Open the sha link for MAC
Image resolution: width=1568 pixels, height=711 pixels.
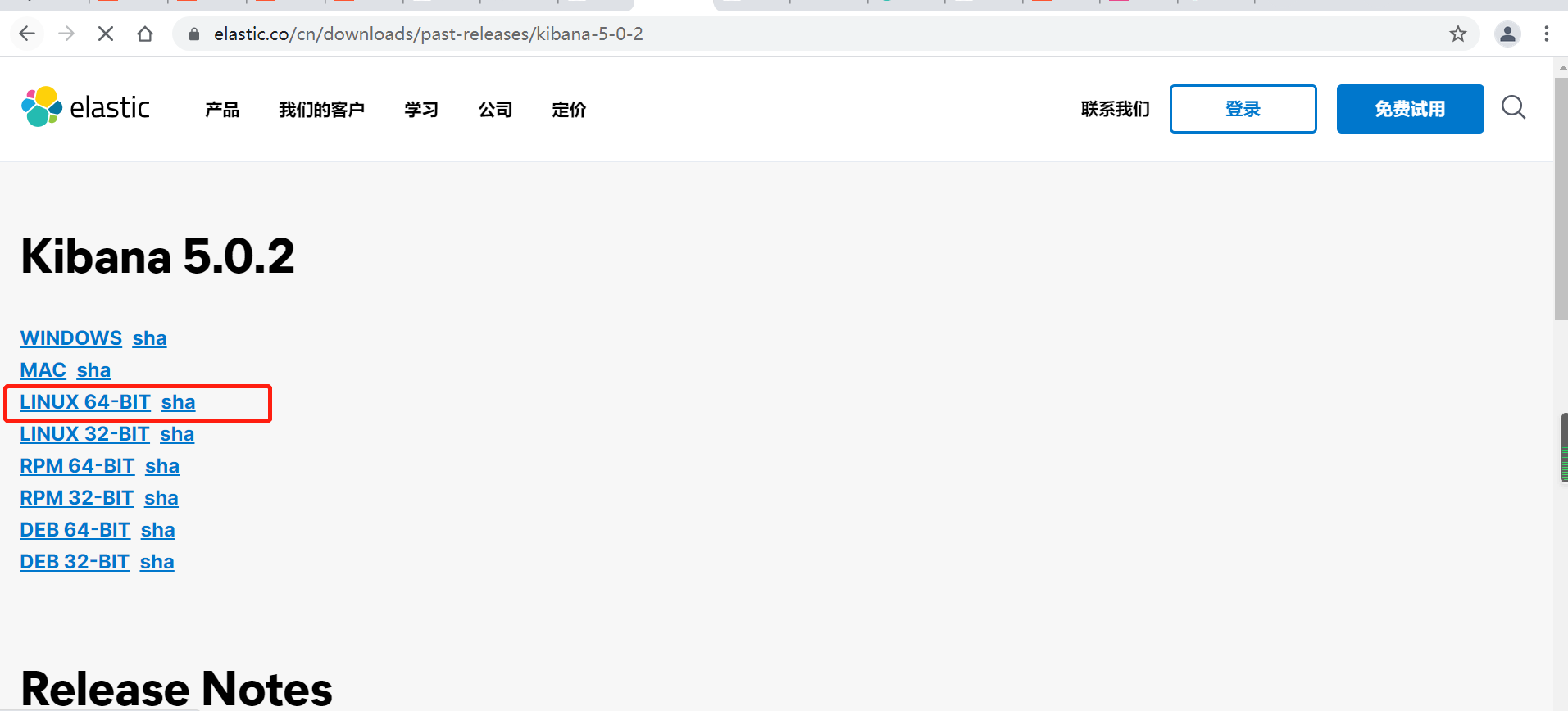pyautogui.click(x=93, y=370)
